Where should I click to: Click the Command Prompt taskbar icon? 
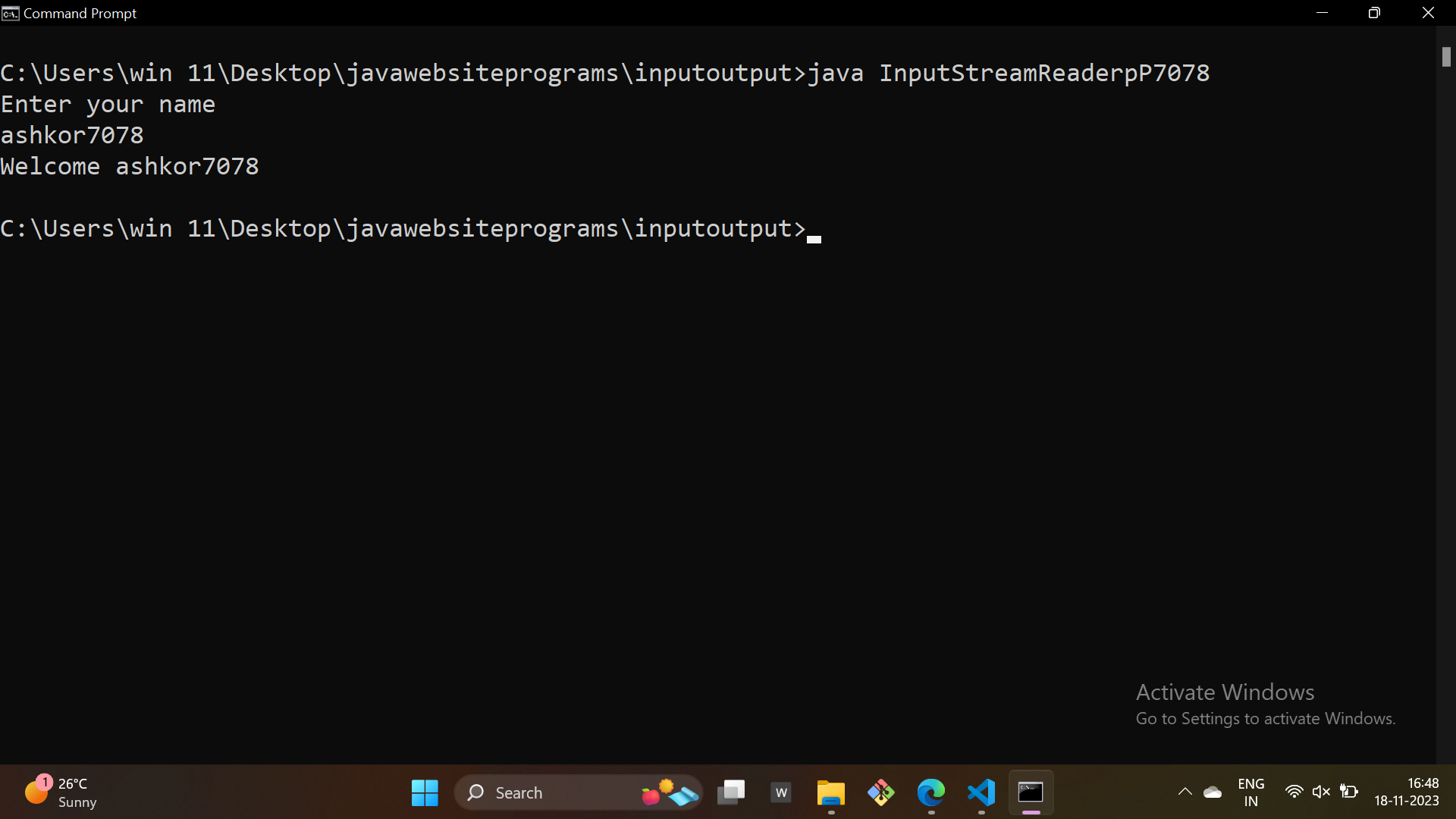click(1031, 792)
